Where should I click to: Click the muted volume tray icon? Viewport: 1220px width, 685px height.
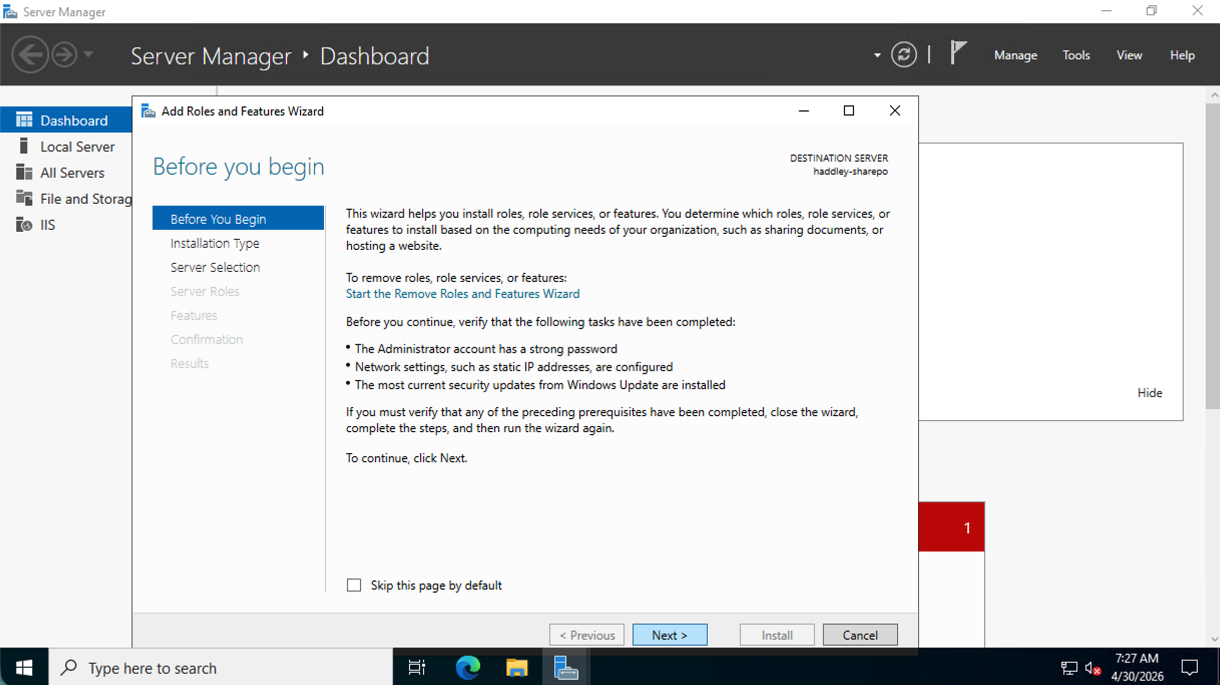pos(1093,668)
